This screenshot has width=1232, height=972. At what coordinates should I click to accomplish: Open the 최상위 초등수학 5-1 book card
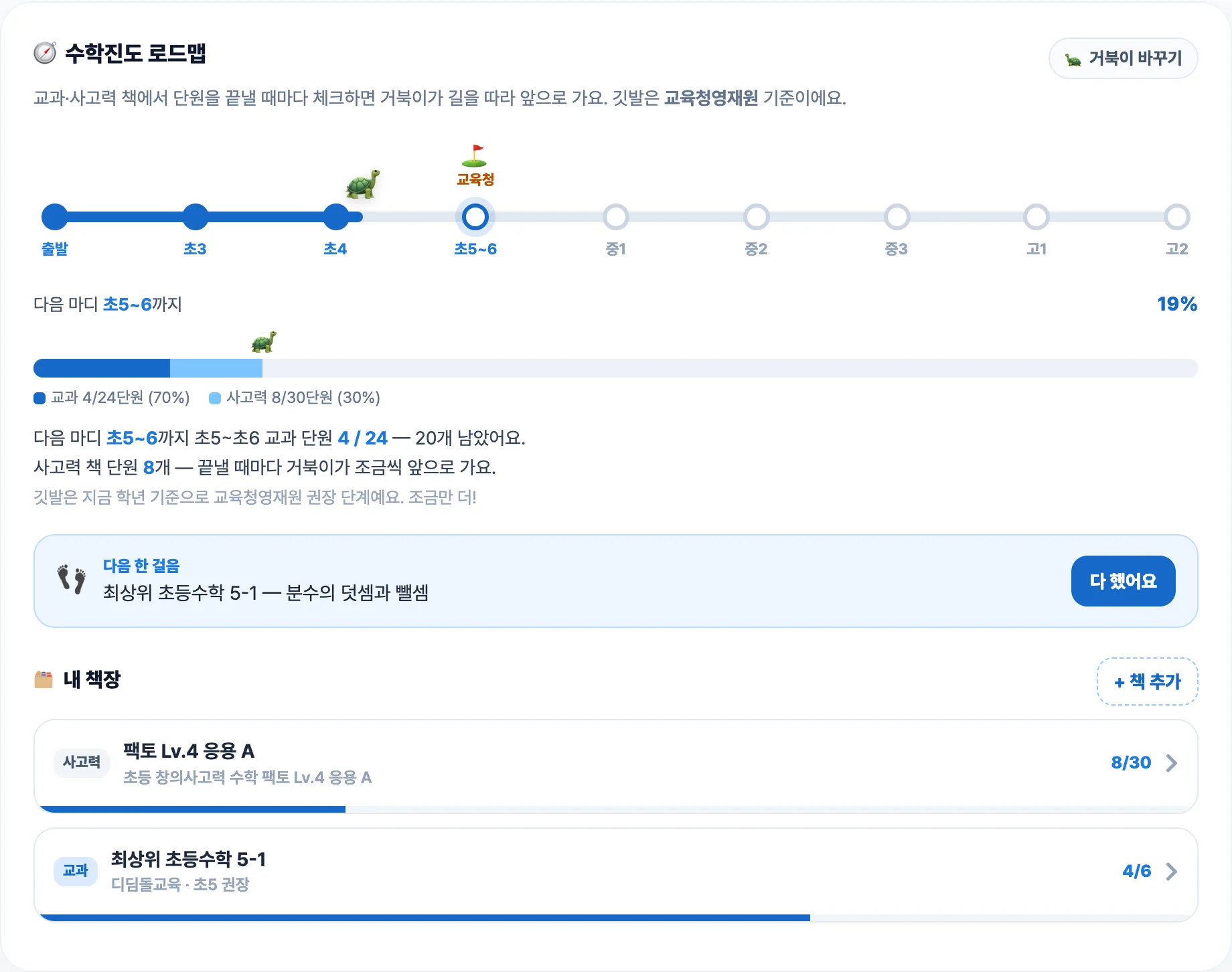coord(615,875)
